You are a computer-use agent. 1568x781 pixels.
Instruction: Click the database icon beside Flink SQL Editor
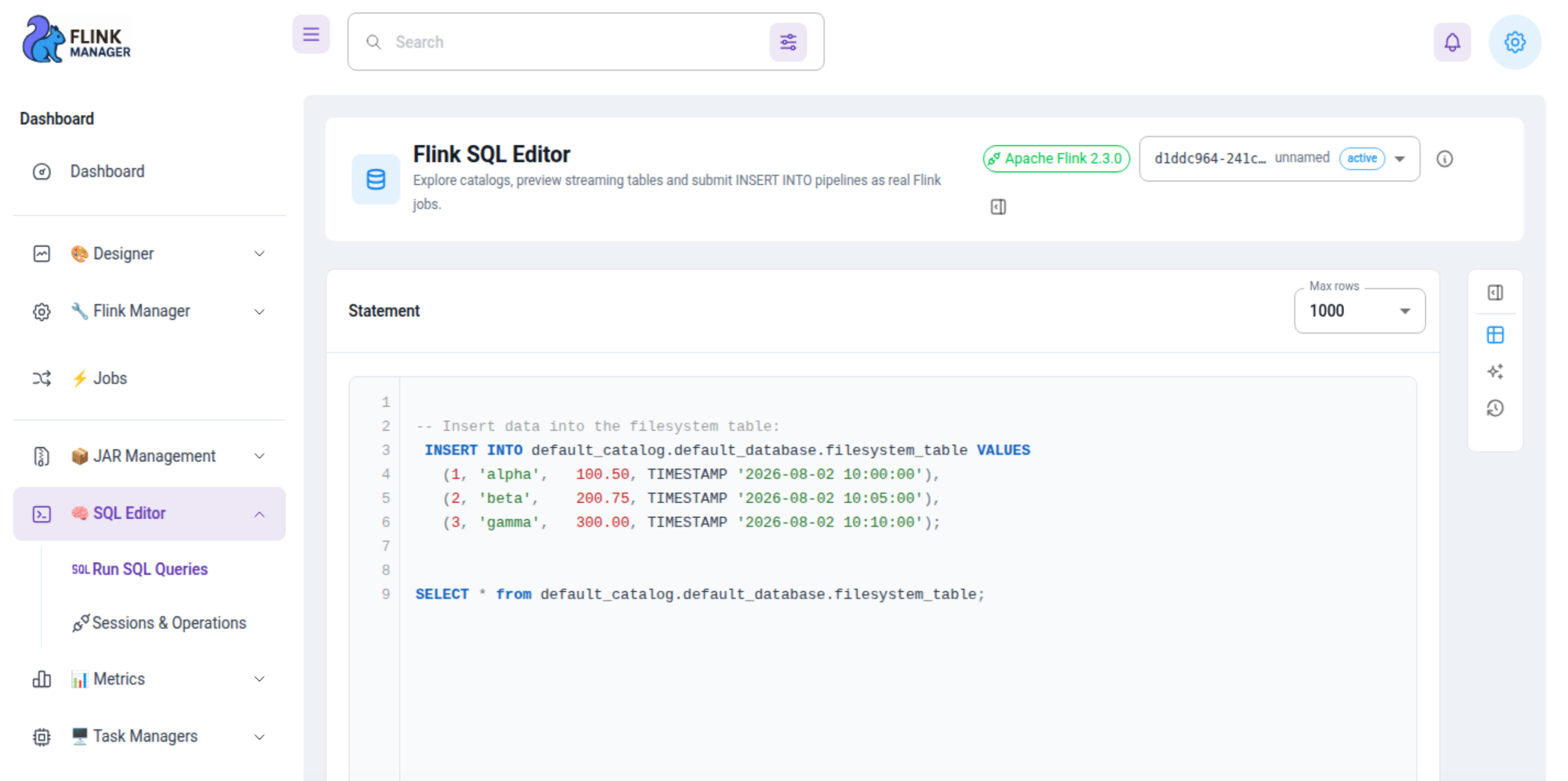(376, 179)
